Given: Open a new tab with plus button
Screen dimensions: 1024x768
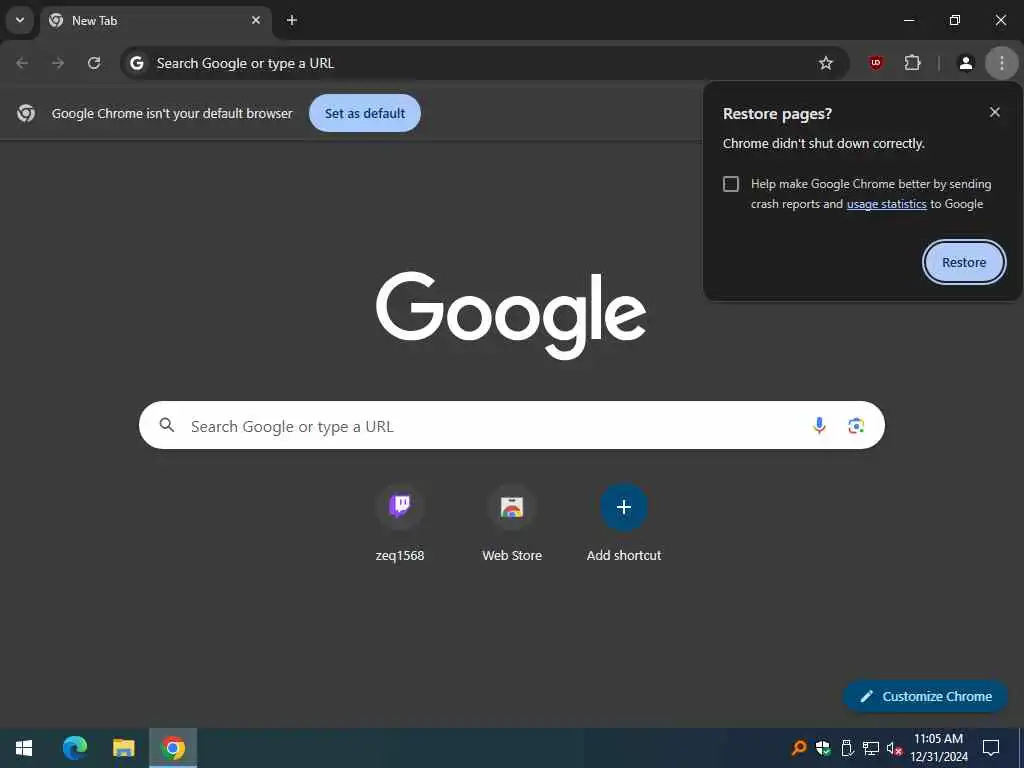Looking at the screenshot, I should coord(292,20).
